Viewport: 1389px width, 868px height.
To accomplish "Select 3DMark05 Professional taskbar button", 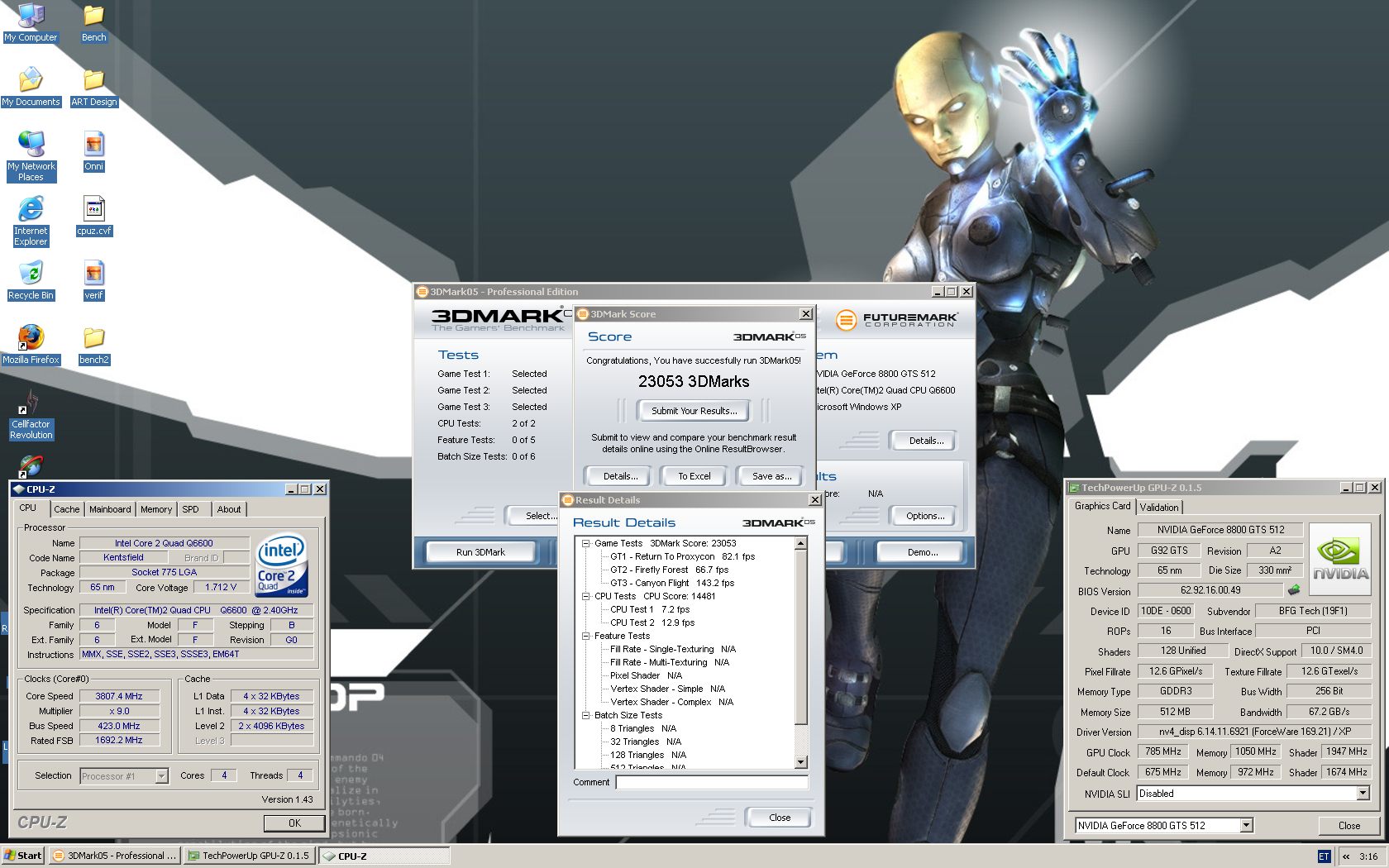I will click(115, 856).
